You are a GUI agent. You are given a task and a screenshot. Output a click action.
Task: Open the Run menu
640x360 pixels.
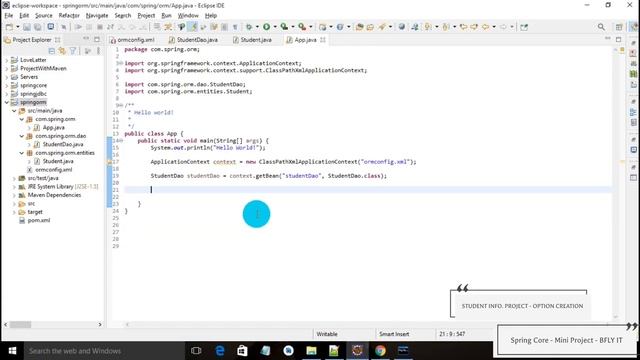click(x=167, y=16)
